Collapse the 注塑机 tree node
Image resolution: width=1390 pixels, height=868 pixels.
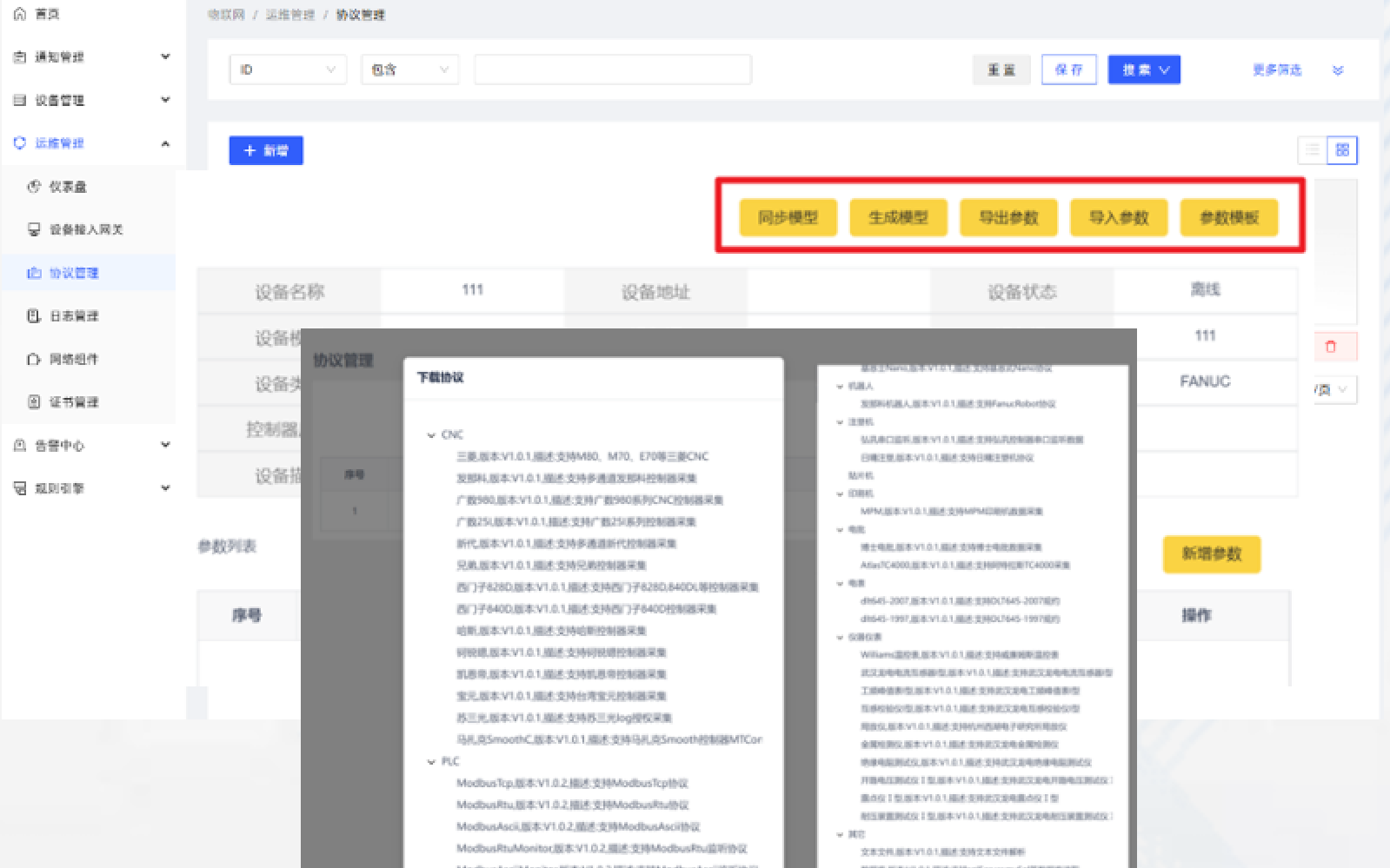(x=840, y=422)
